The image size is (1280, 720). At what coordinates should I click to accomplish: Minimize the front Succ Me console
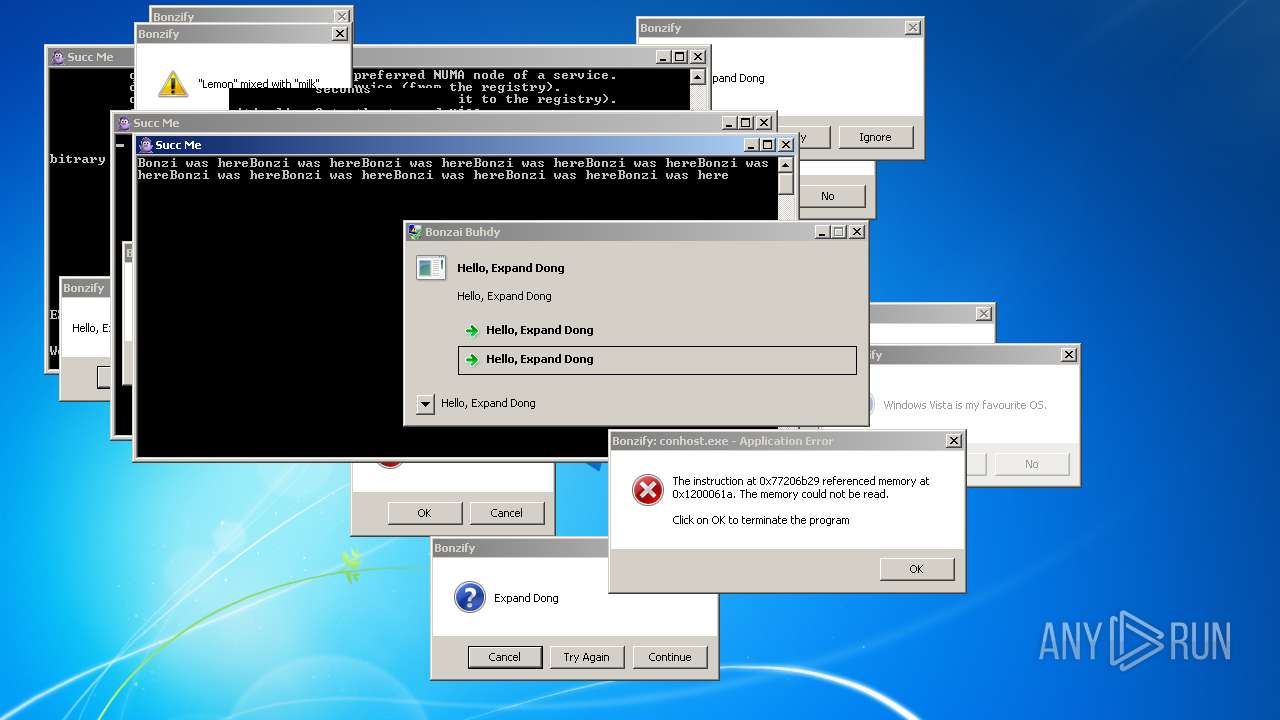(x=750, y=145)
